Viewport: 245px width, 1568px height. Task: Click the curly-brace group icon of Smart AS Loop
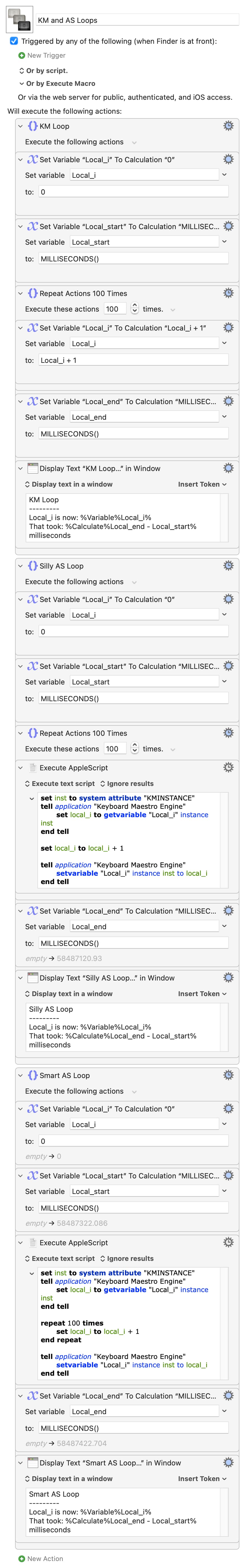[33, 1075]
